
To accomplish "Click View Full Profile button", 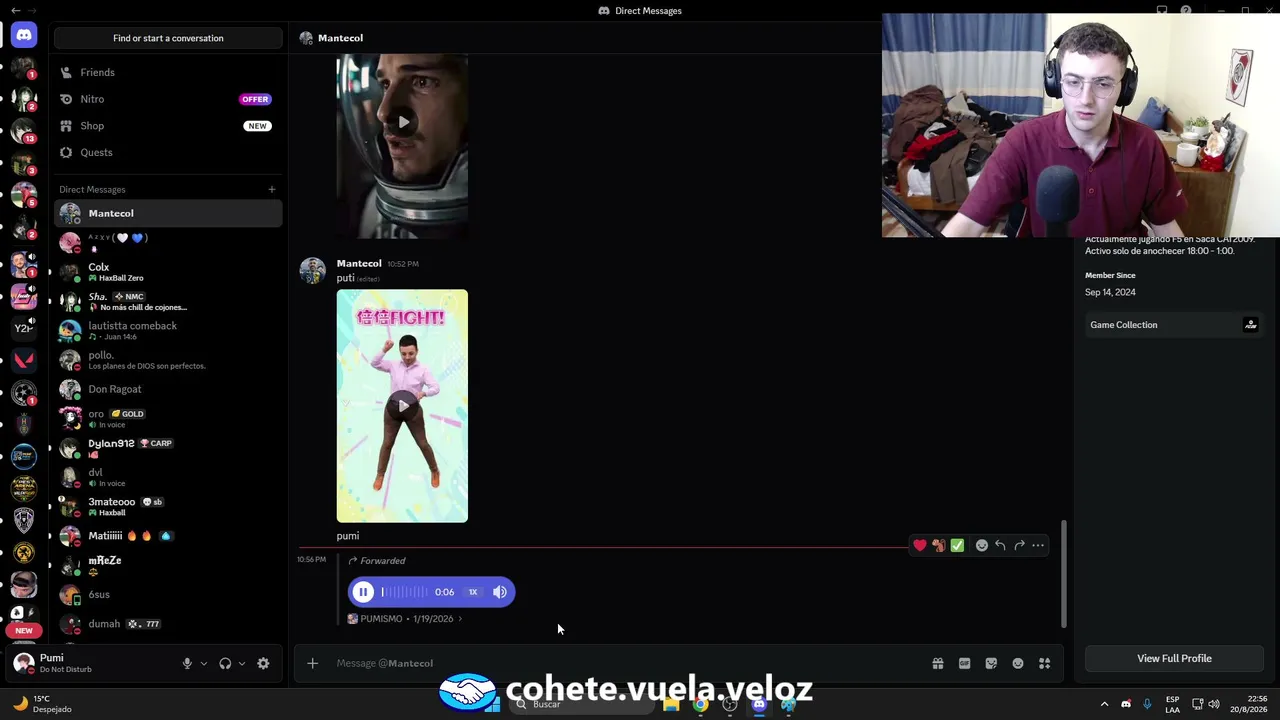I will click(1174, 658).
